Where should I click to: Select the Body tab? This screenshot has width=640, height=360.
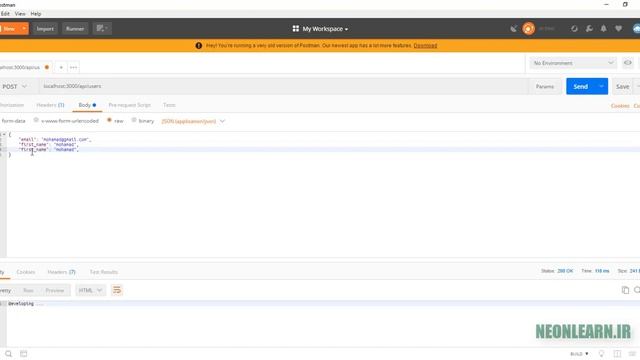[87, 105]
